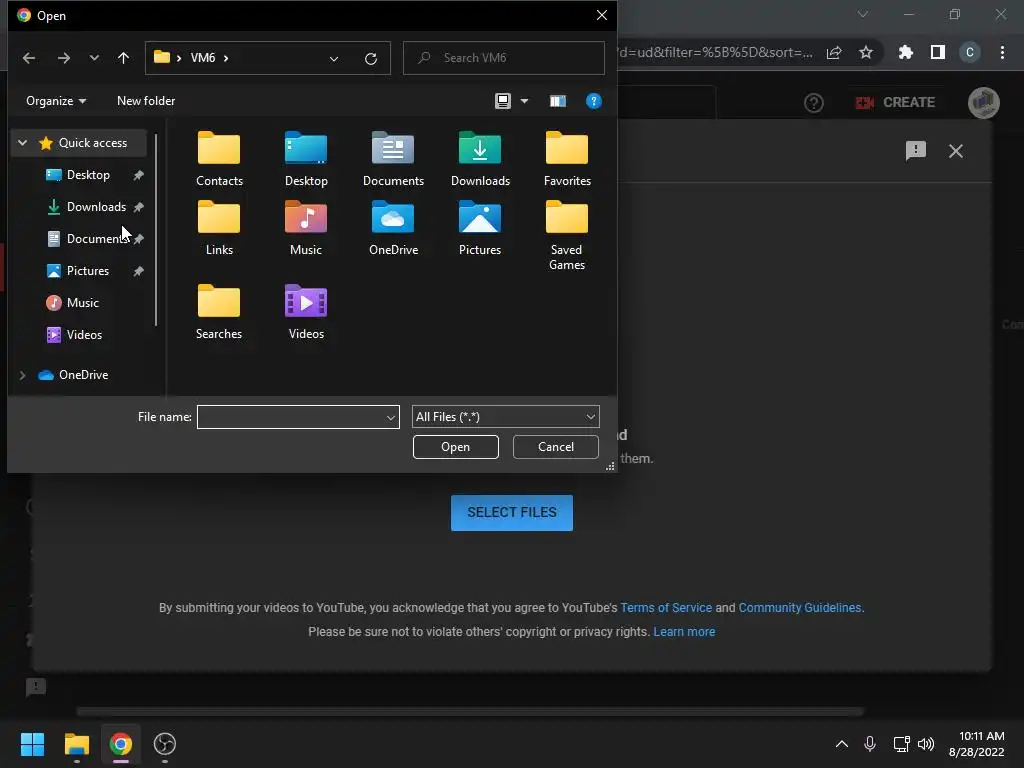Select Downloads in Quick access sidebar
The width and height of the screenshot is (1024, 768).
[96, 207]
